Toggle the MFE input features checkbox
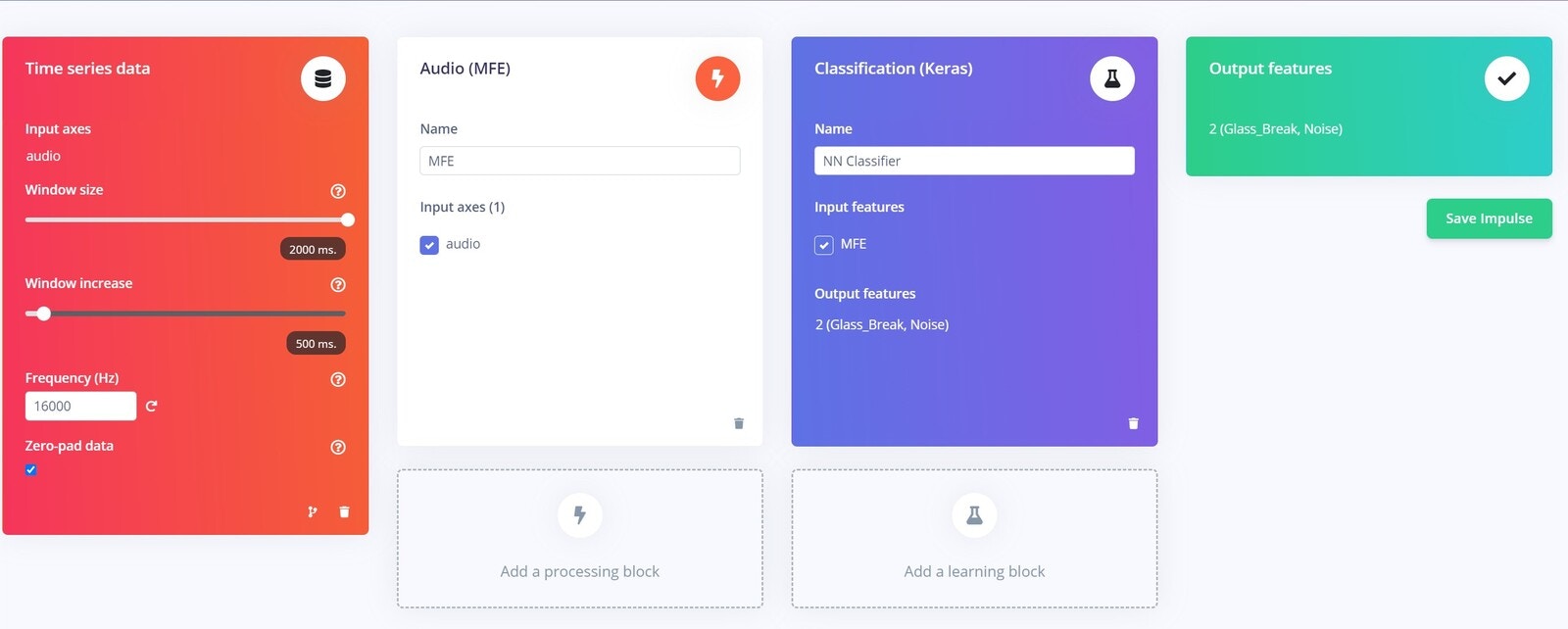Viewport: 1568px width, 629px height. (824, 245)
